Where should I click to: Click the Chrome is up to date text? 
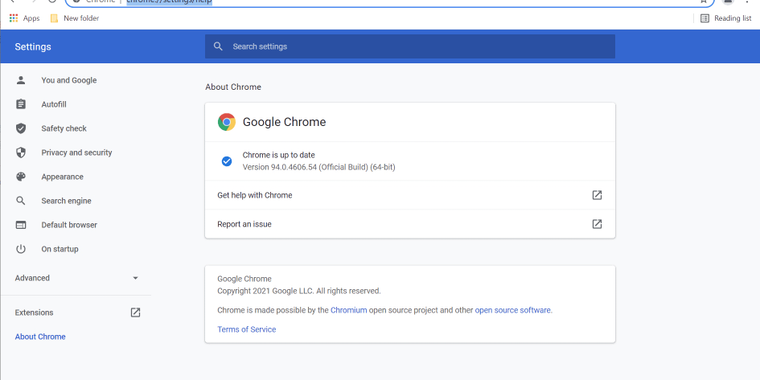click(279, 155)
